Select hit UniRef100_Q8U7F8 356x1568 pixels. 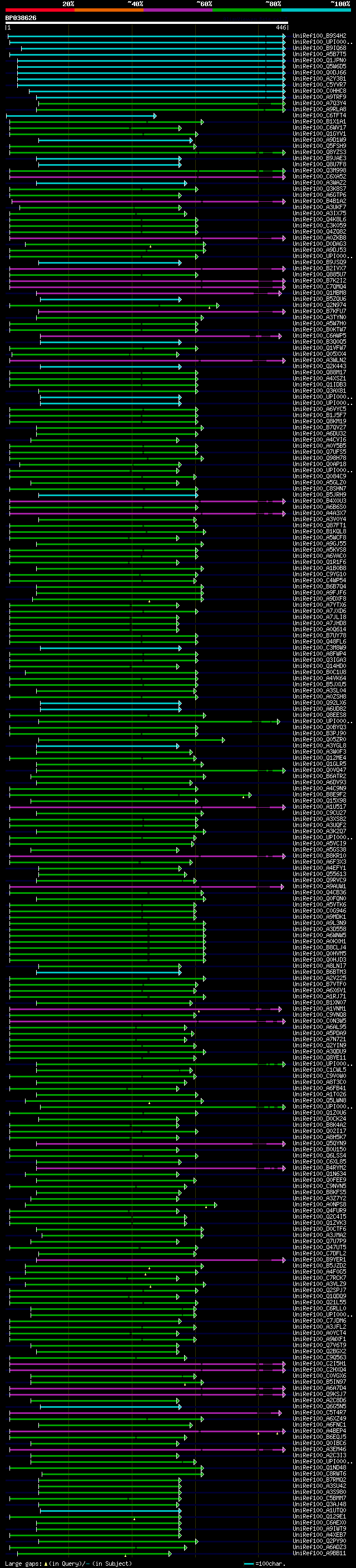point(319,164)
